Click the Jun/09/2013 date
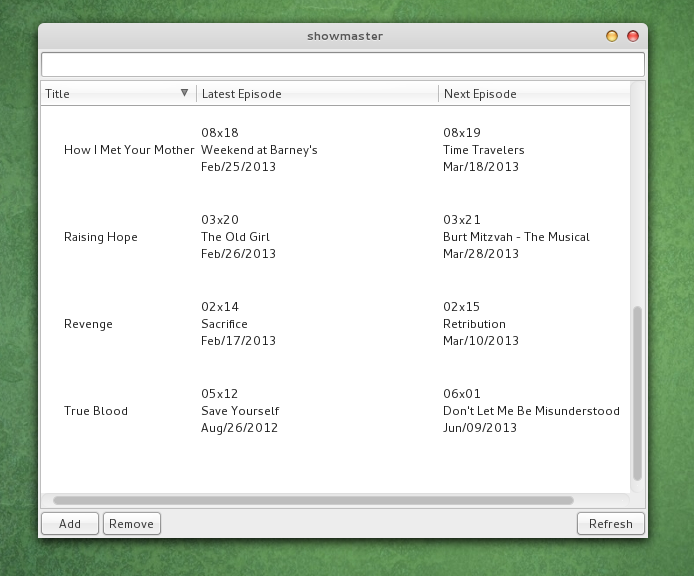 (480, 428)
